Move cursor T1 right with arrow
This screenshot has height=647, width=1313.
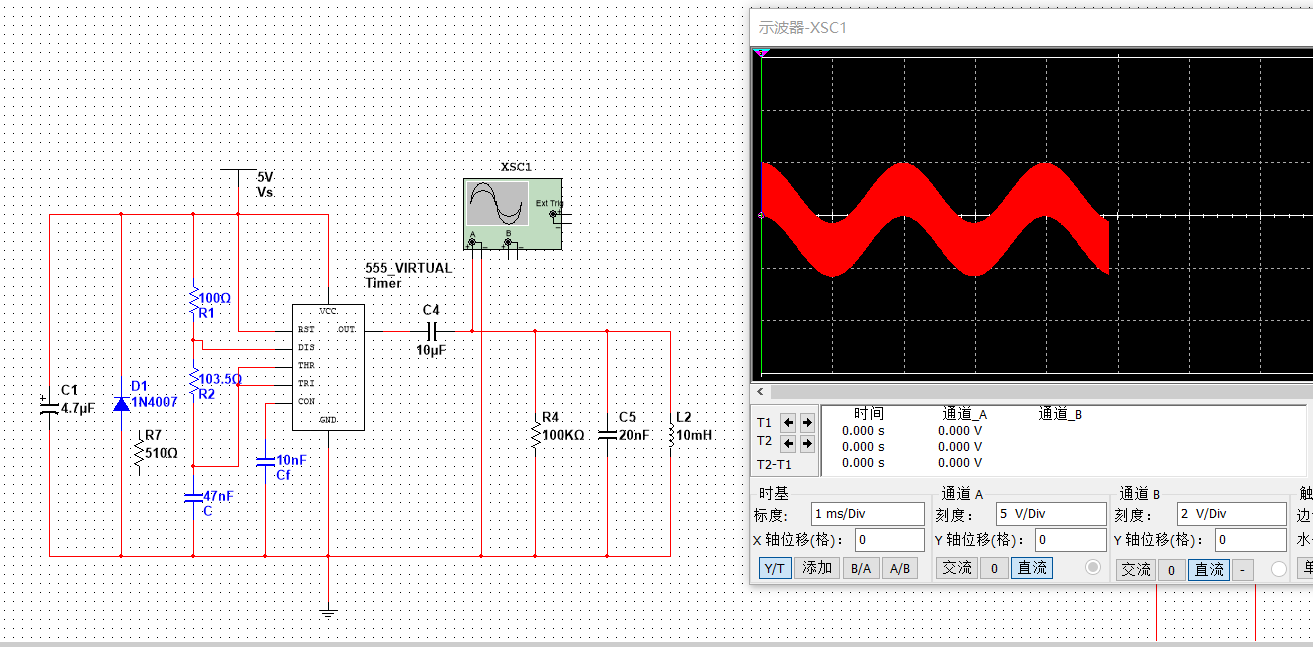click(806, 423)
